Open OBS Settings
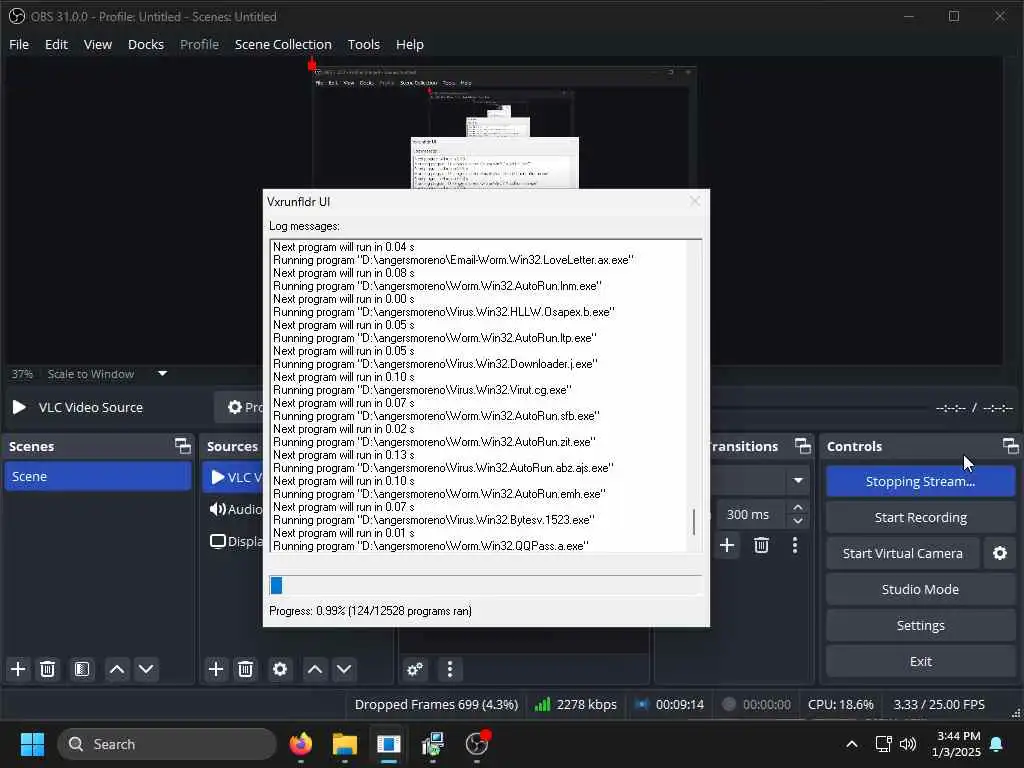The width and height of the screenshot is (1024, 768). (x=920, y=625)
